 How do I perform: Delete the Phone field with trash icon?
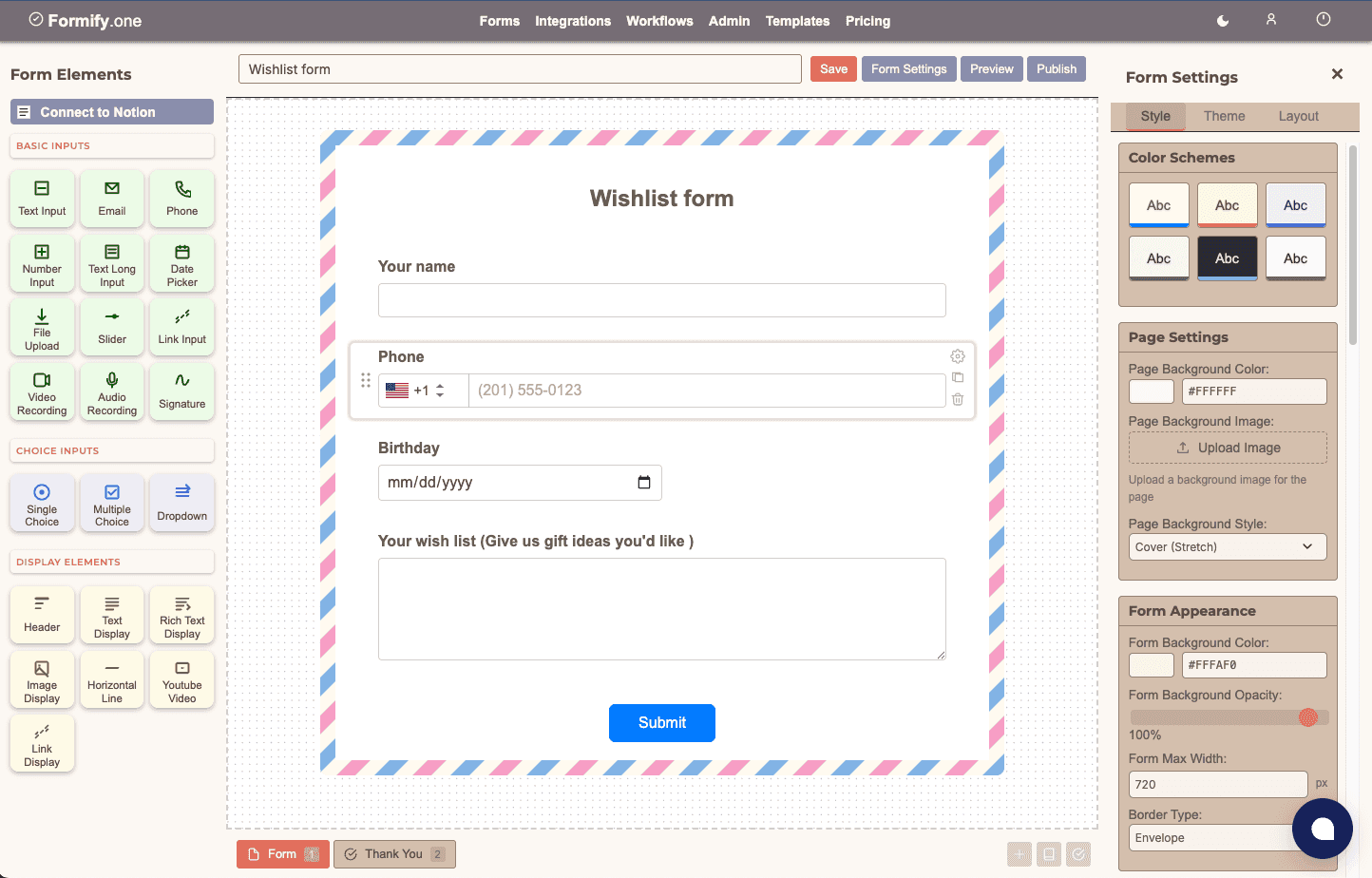tap(958, 399)
